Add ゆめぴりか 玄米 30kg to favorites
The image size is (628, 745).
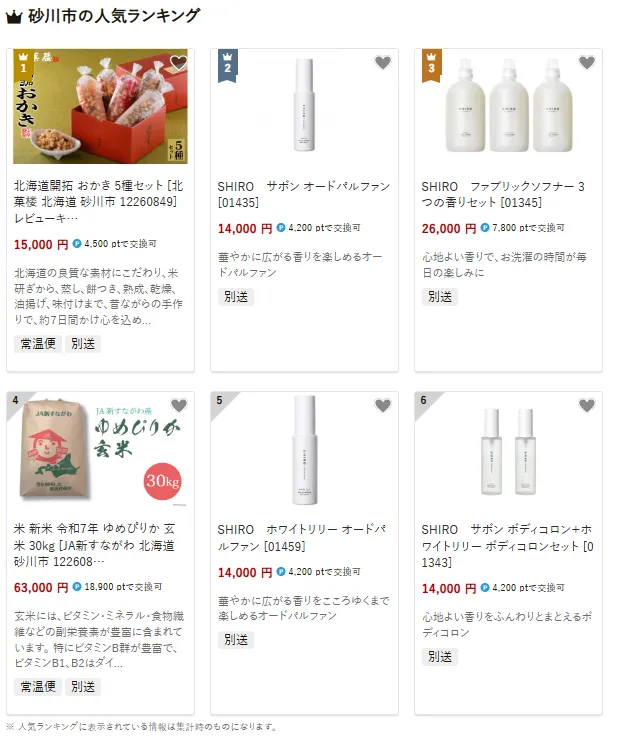(179, 405)
